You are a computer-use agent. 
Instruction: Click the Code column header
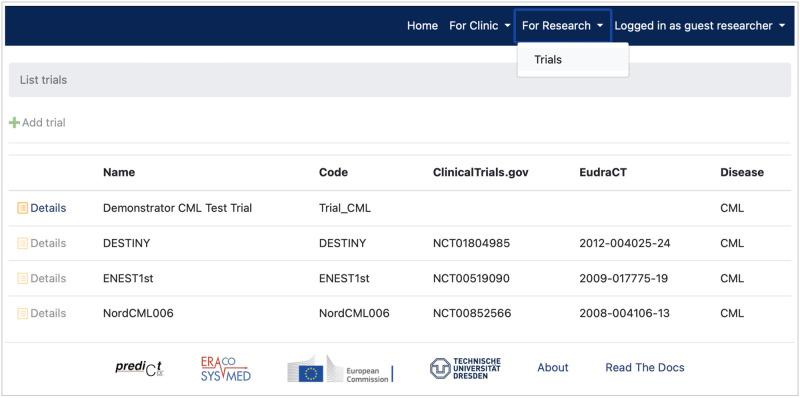333,172
